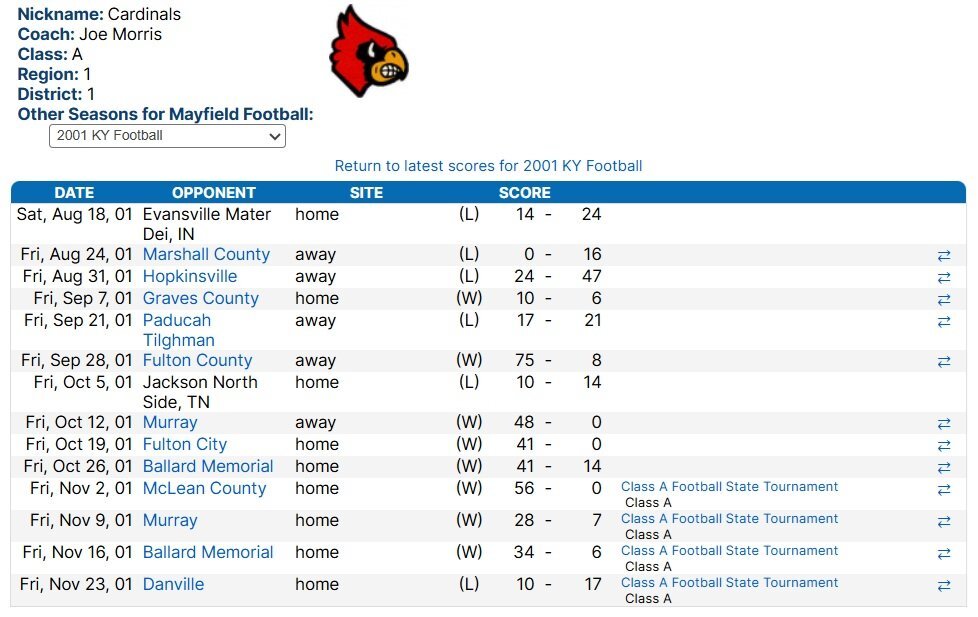The width and height of the screenshot is (978, 617).
Task: Click the OPPONENT column header
Action: point(214,193)
